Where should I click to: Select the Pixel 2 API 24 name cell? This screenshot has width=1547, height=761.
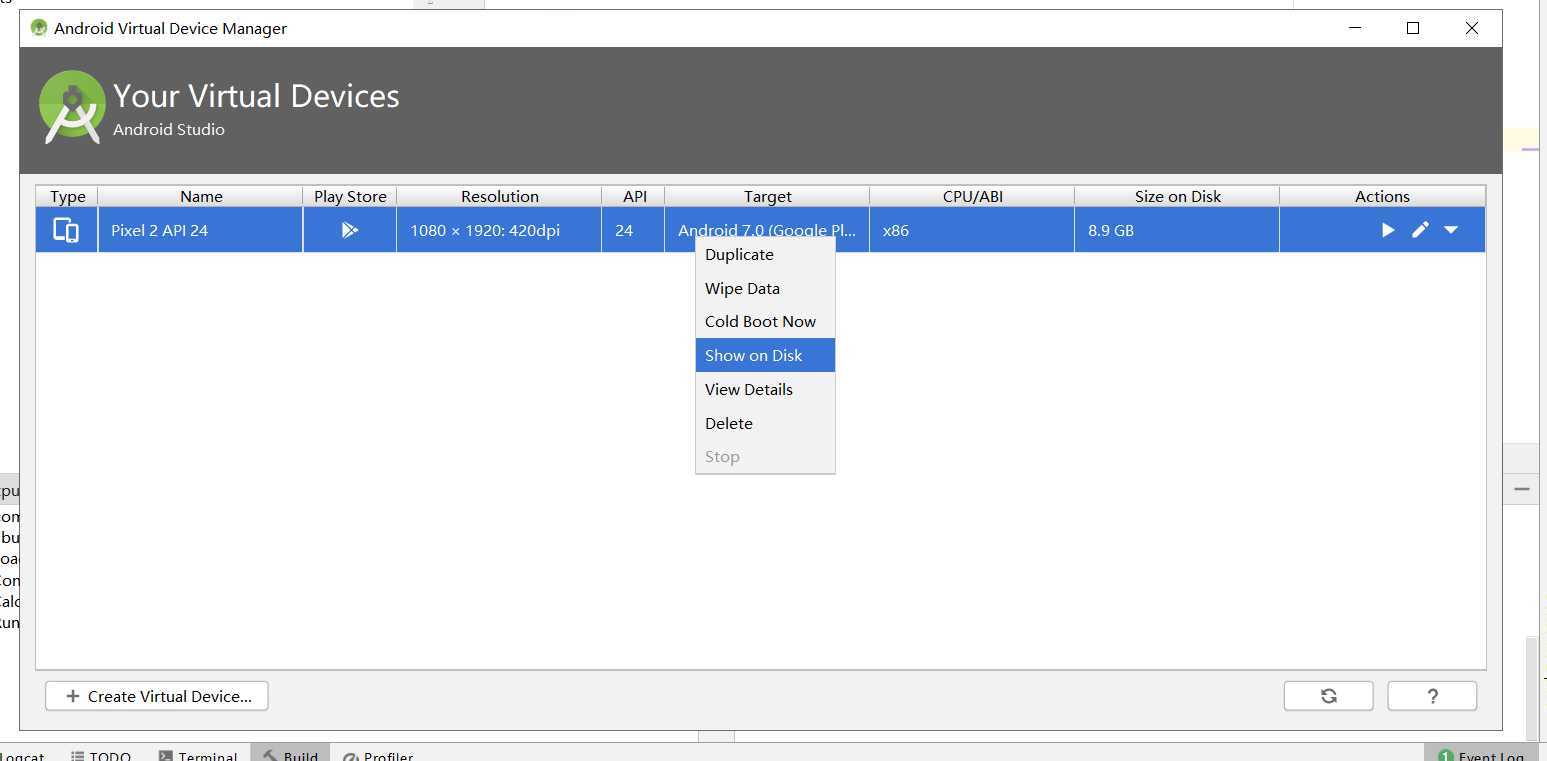pos(200,230)
